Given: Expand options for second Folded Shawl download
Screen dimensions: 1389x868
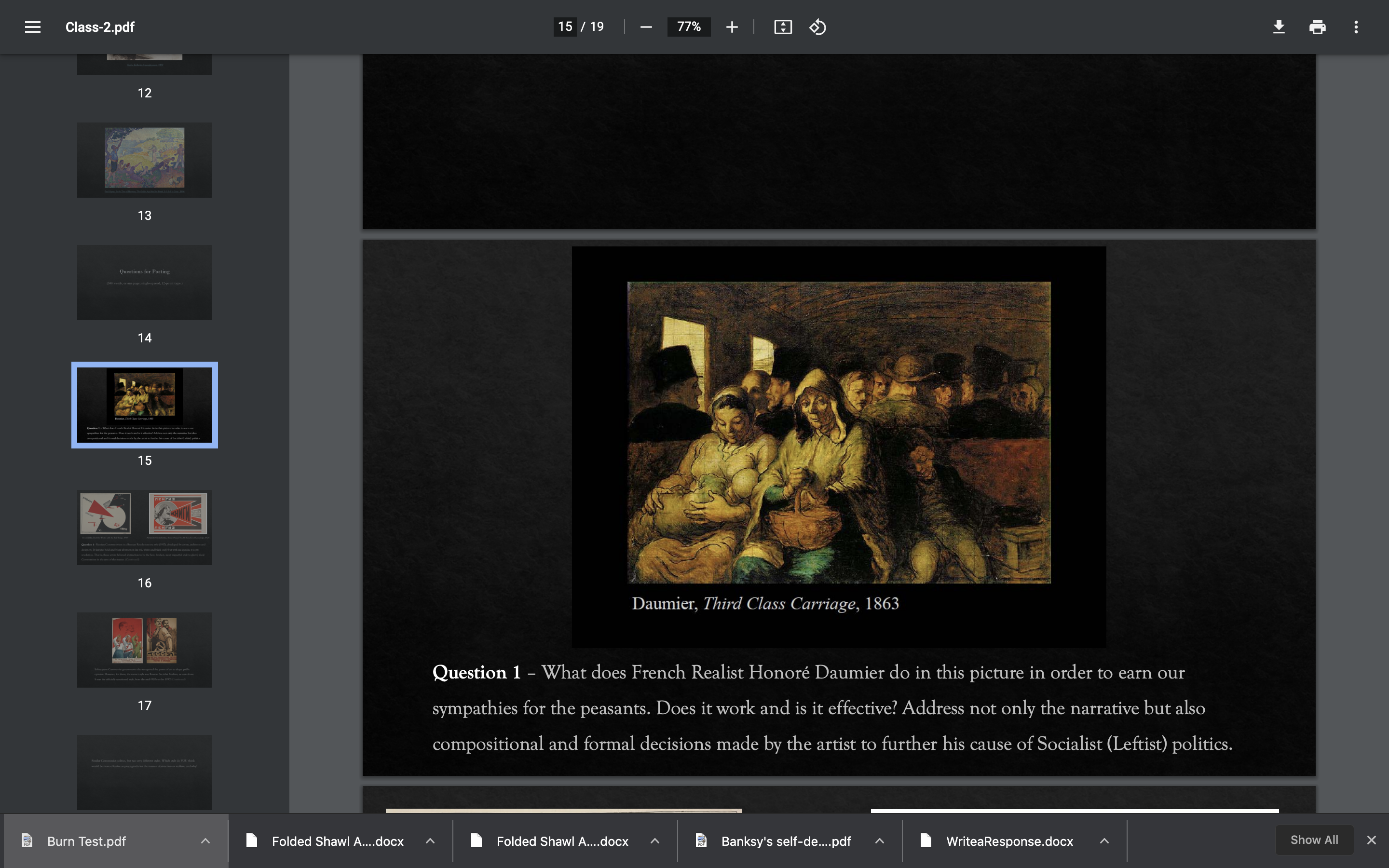Looking at the screenshot, I should coord(655,841).
